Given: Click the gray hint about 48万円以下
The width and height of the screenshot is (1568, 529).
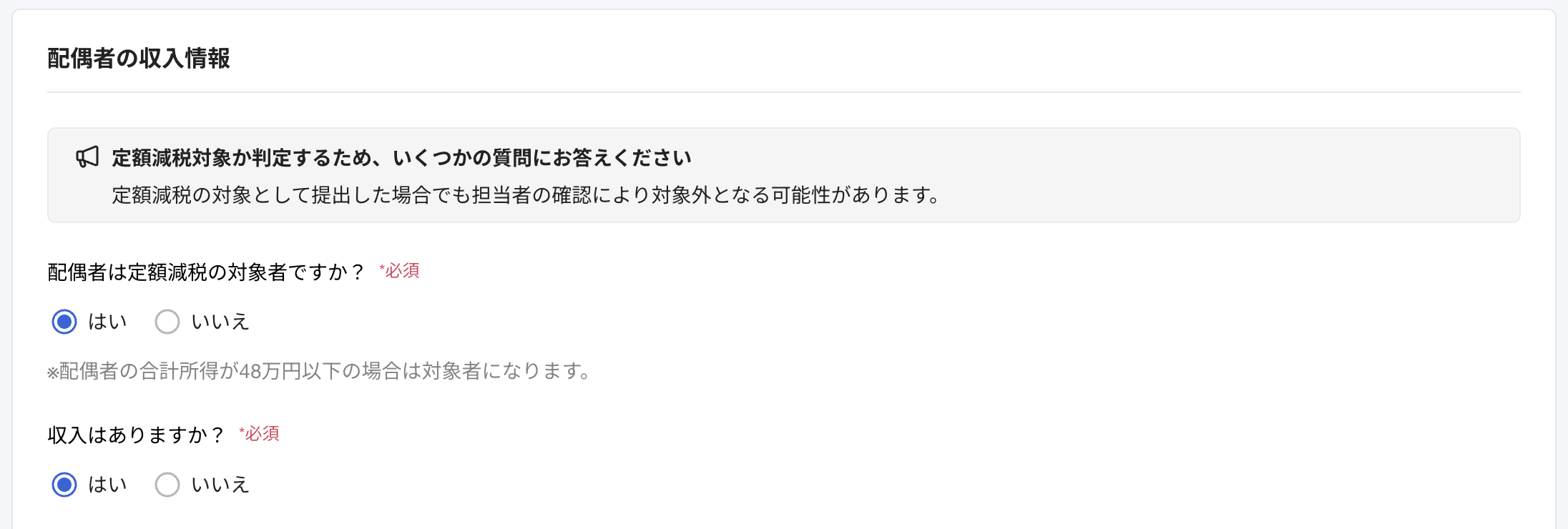Looking at the screenshot, I should pyautogui.click(x=319, y=371).
